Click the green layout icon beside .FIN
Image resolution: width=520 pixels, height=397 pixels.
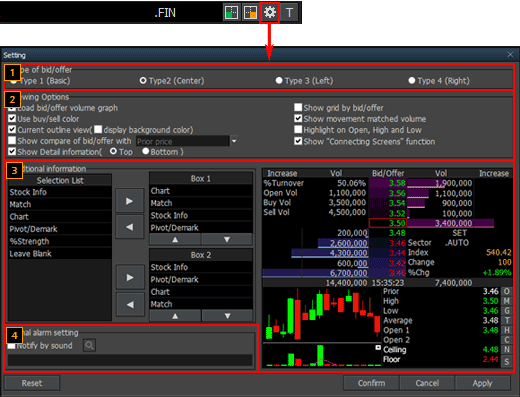[231, 13]
